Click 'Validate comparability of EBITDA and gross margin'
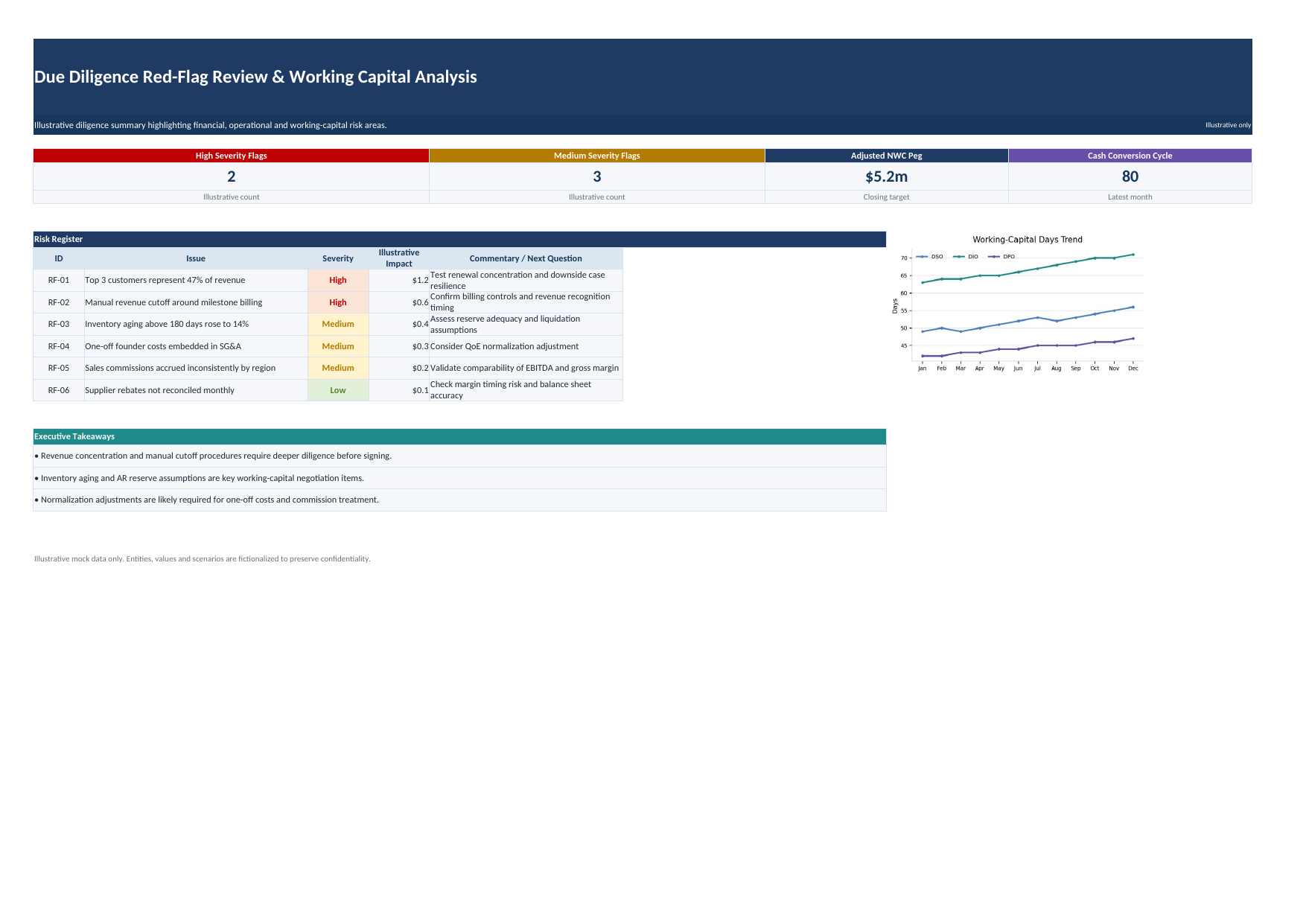The height and width of the screenshot is (924, 1306). pyautogui.click(x=524, y=368)
